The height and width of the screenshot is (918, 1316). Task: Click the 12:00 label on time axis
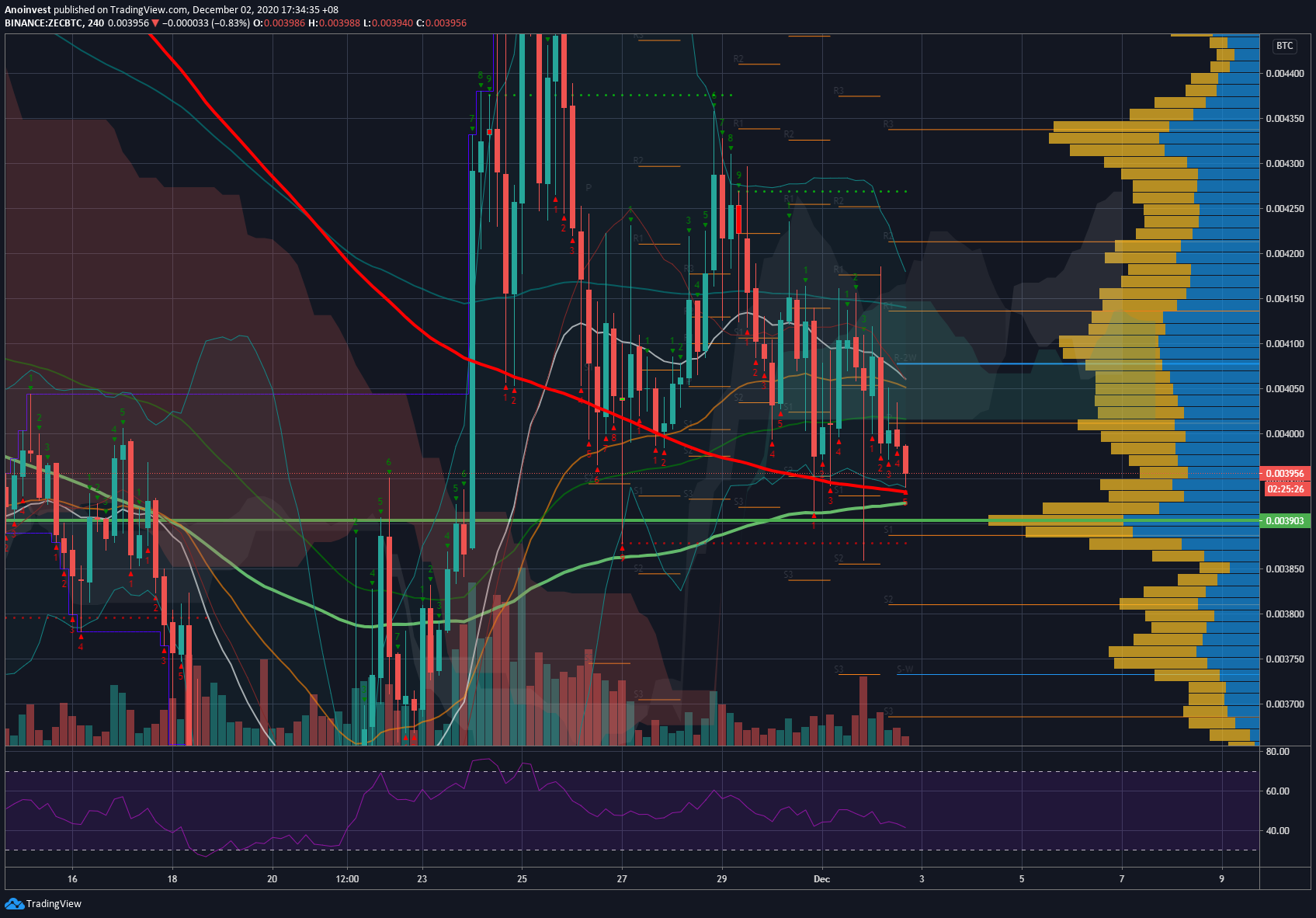347,879
